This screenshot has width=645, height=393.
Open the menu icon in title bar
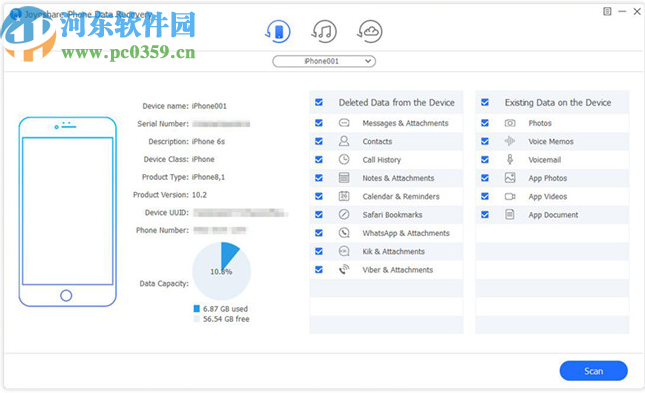607,12
